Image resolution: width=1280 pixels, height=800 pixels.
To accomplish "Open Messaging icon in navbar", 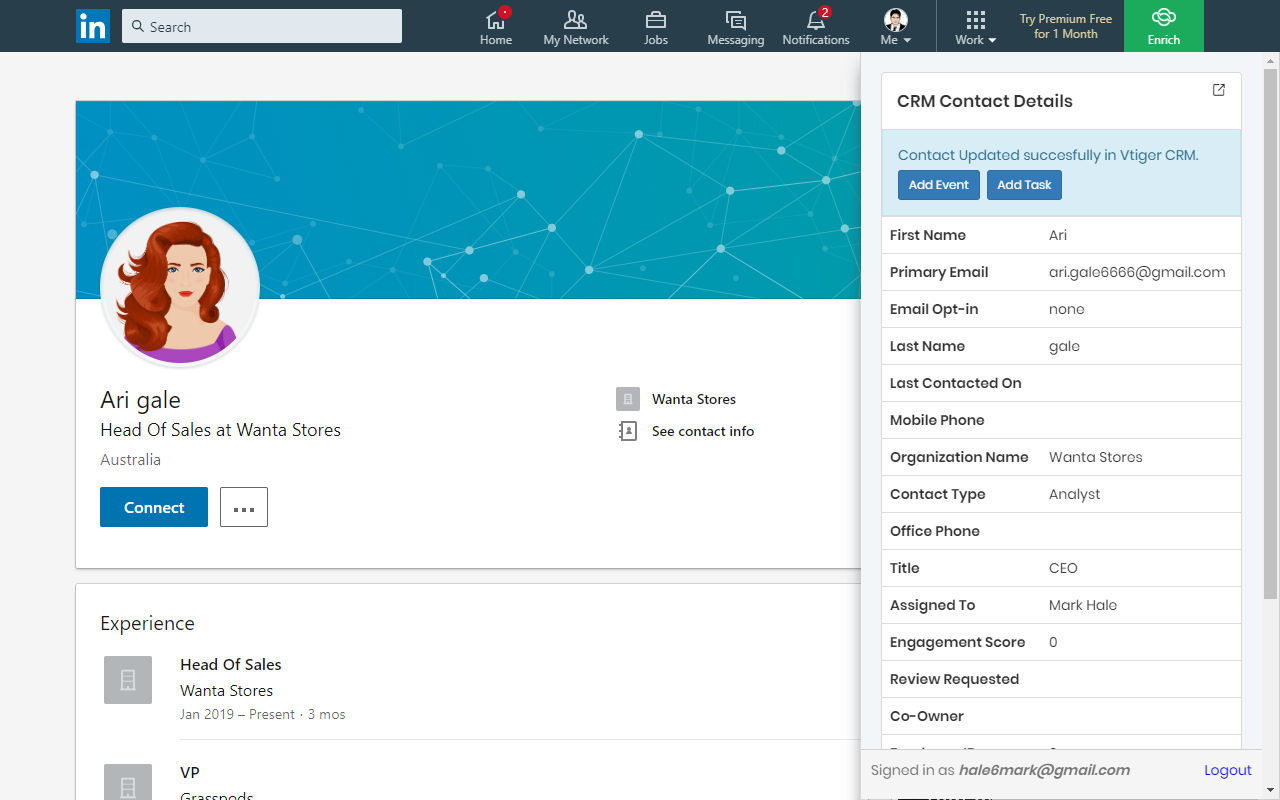I will coord(735,20).
